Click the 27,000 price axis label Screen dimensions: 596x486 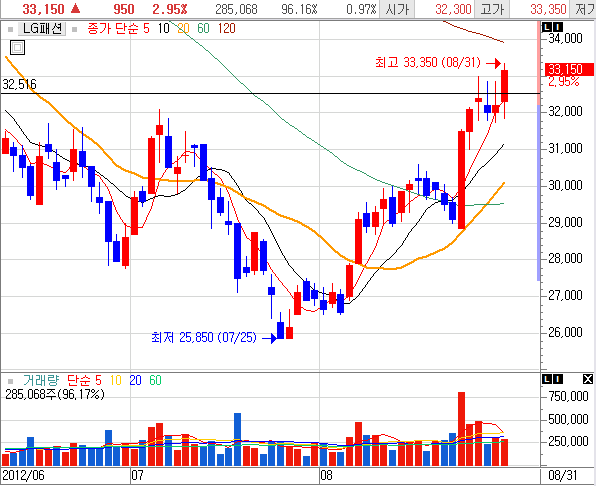click(565, 296)
